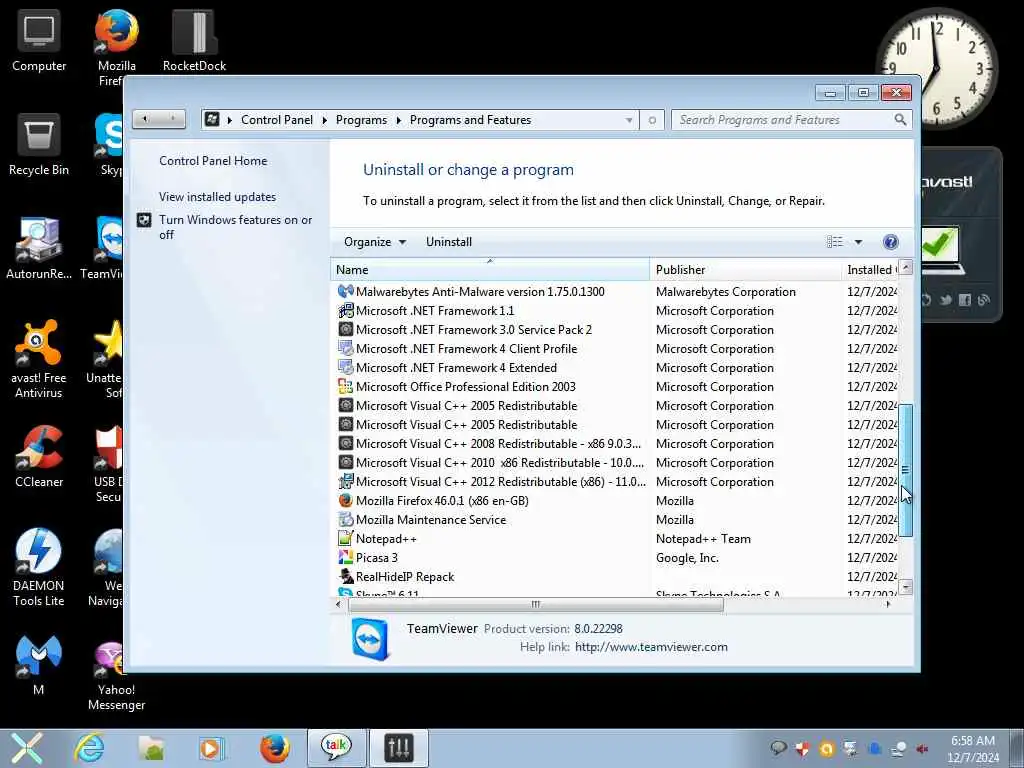
Task: Open View installed updates link
Action: click(217, 197)
